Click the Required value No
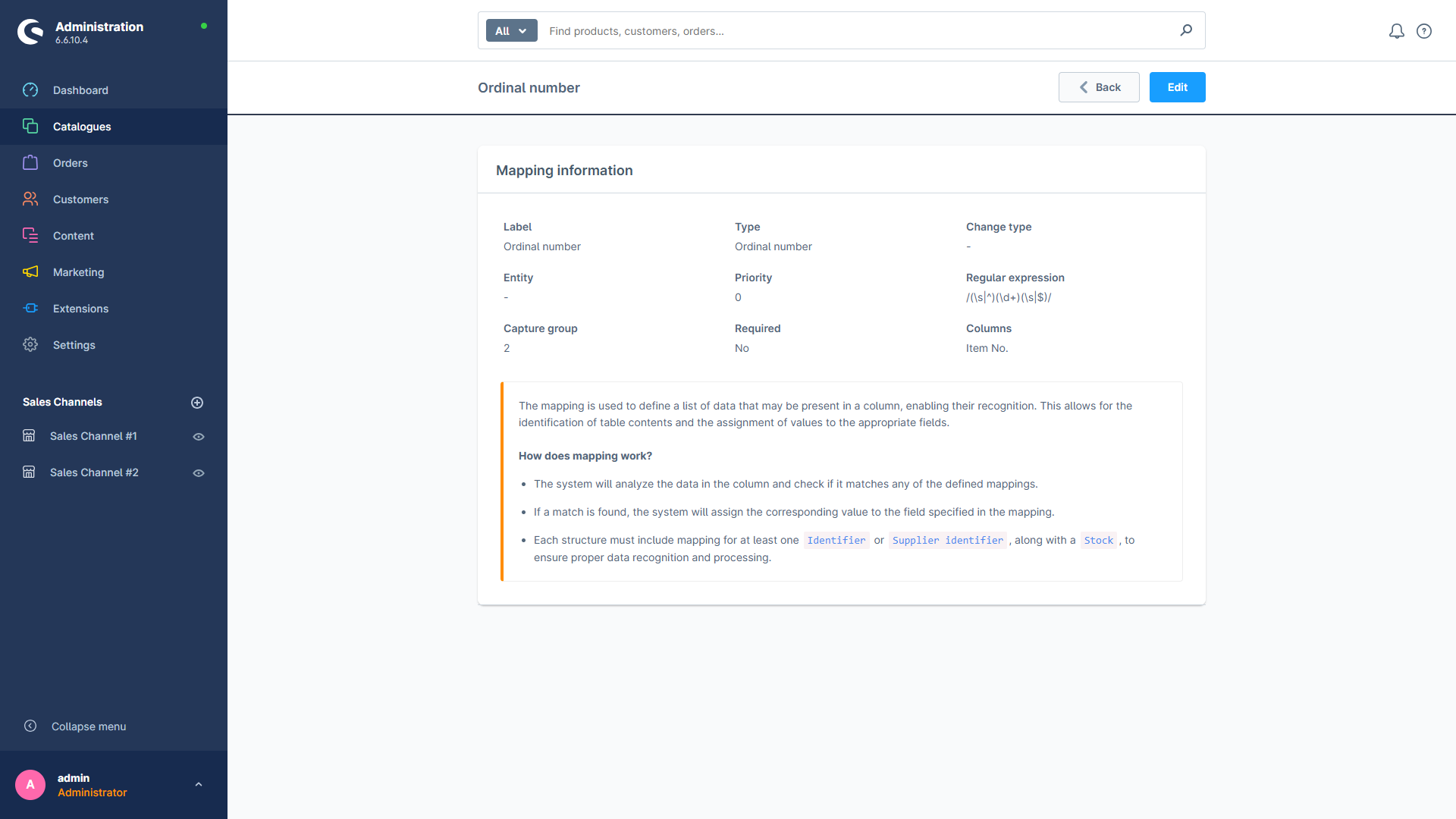Image resolution: width=1456 pixels, height=819 pixels. click(x=742, y=348)
